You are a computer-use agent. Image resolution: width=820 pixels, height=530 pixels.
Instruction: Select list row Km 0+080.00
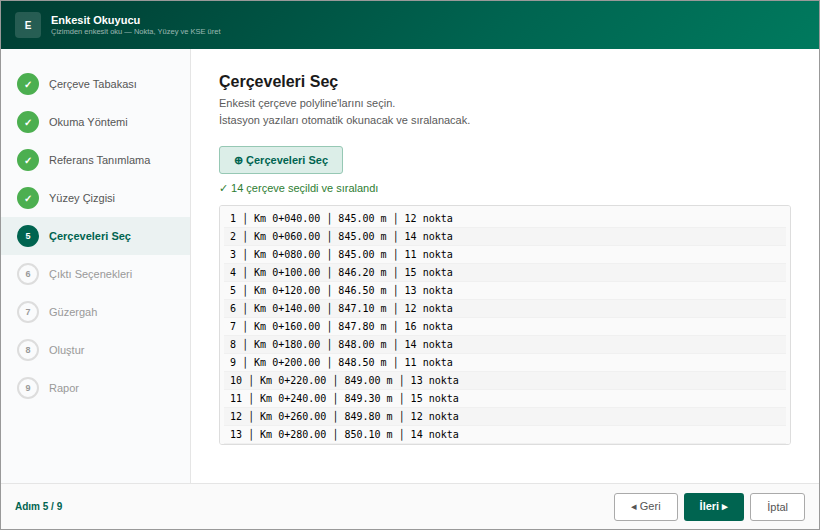[505, 254]
